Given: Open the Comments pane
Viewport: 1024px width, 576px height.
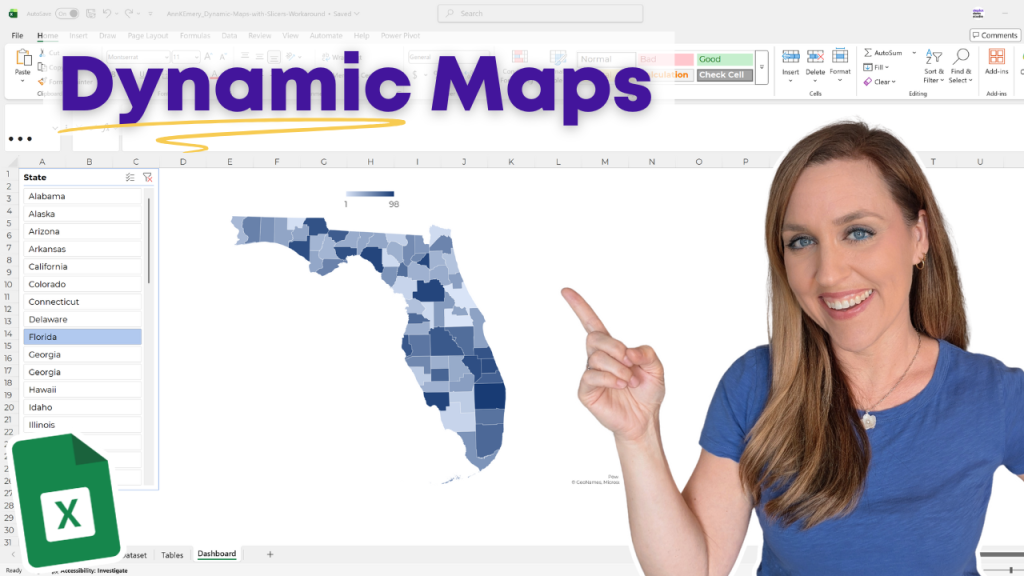Looking at the screenshot, I should 994,35.
